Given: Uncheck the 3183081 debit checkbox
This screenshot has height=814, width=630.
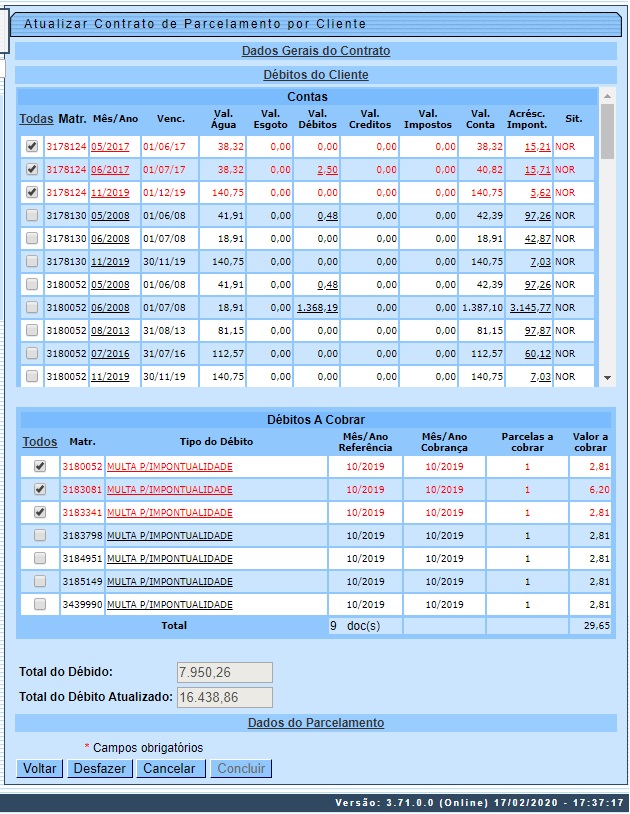Looking at the screenshot, I should 40,490.
